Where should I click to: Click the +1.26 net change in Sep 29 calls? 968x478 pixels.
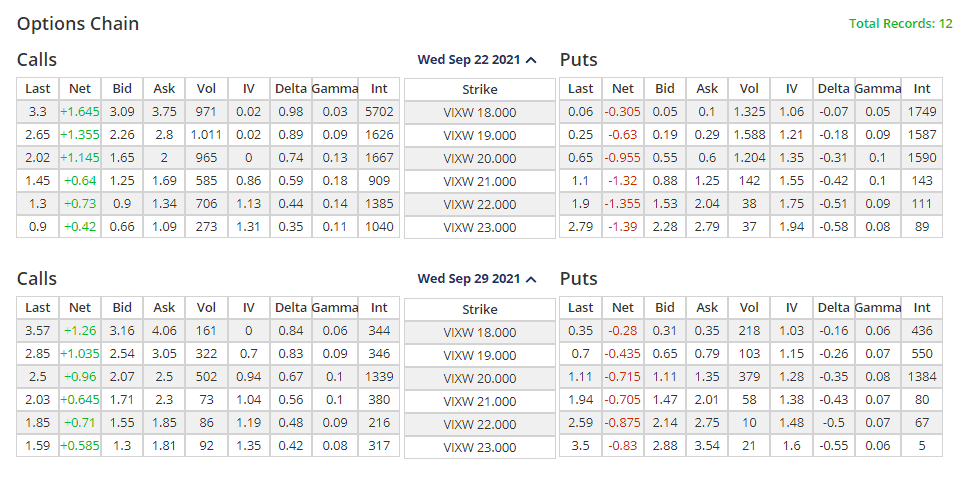click(80, 331)
